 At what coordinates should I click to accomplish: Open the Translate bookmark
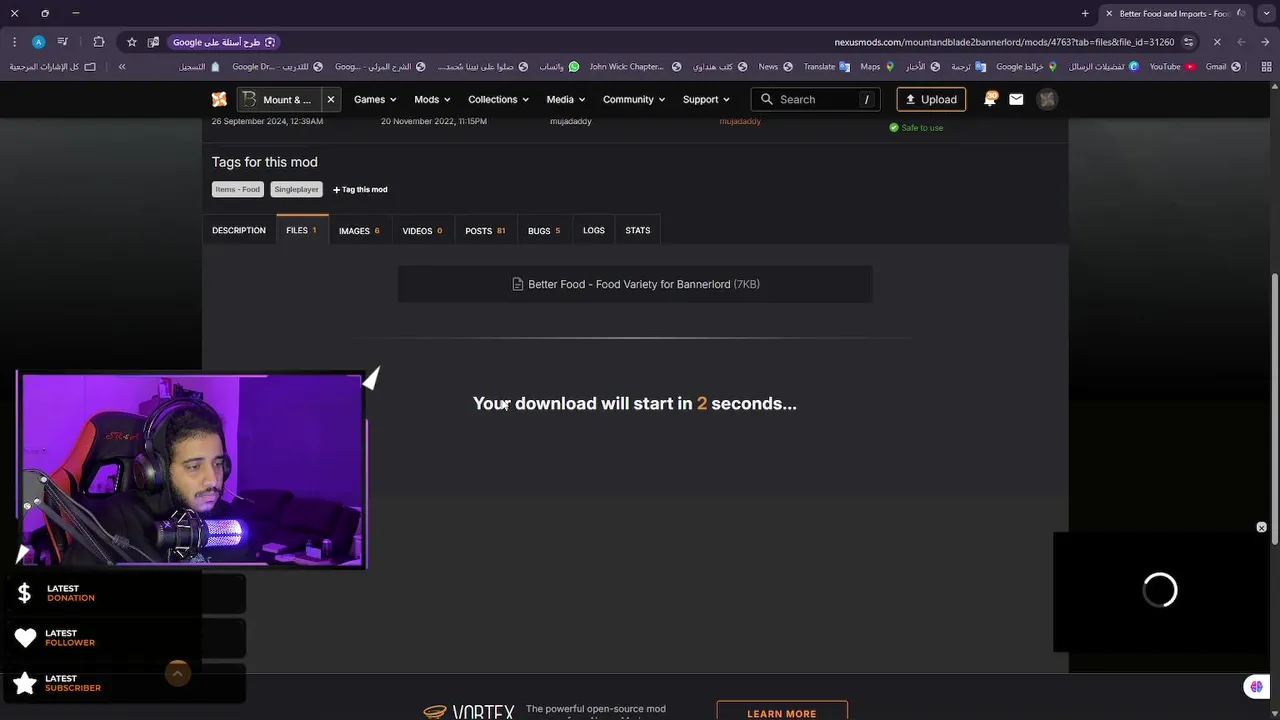[826, 67]
